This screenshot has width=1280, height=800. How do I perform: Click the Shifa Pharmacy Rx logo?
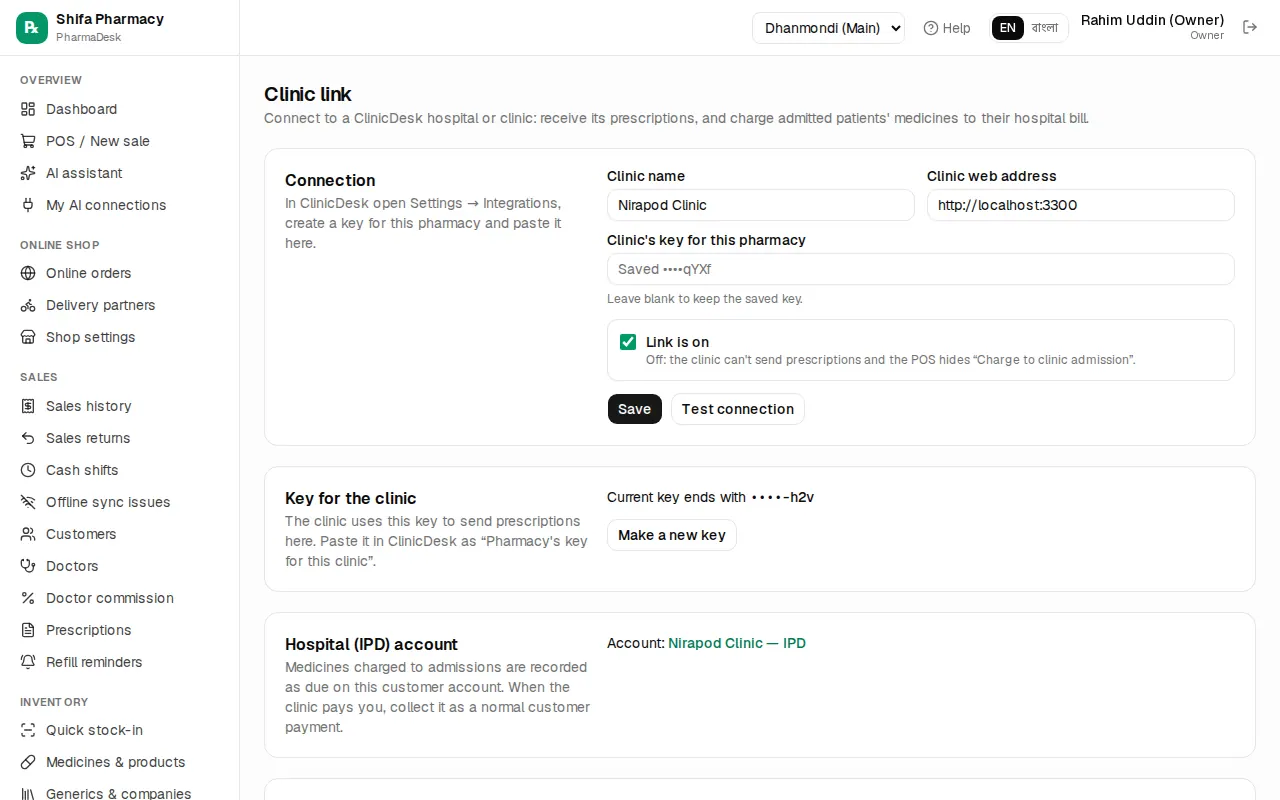32,28
